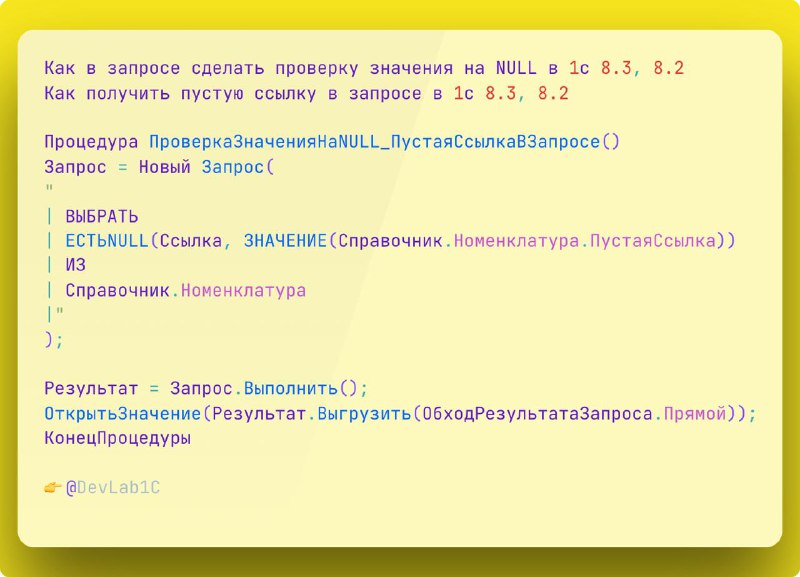Select the ВЫБРАТЬ keyword in the query
800x577 pixels.
[x=102, y=216]
